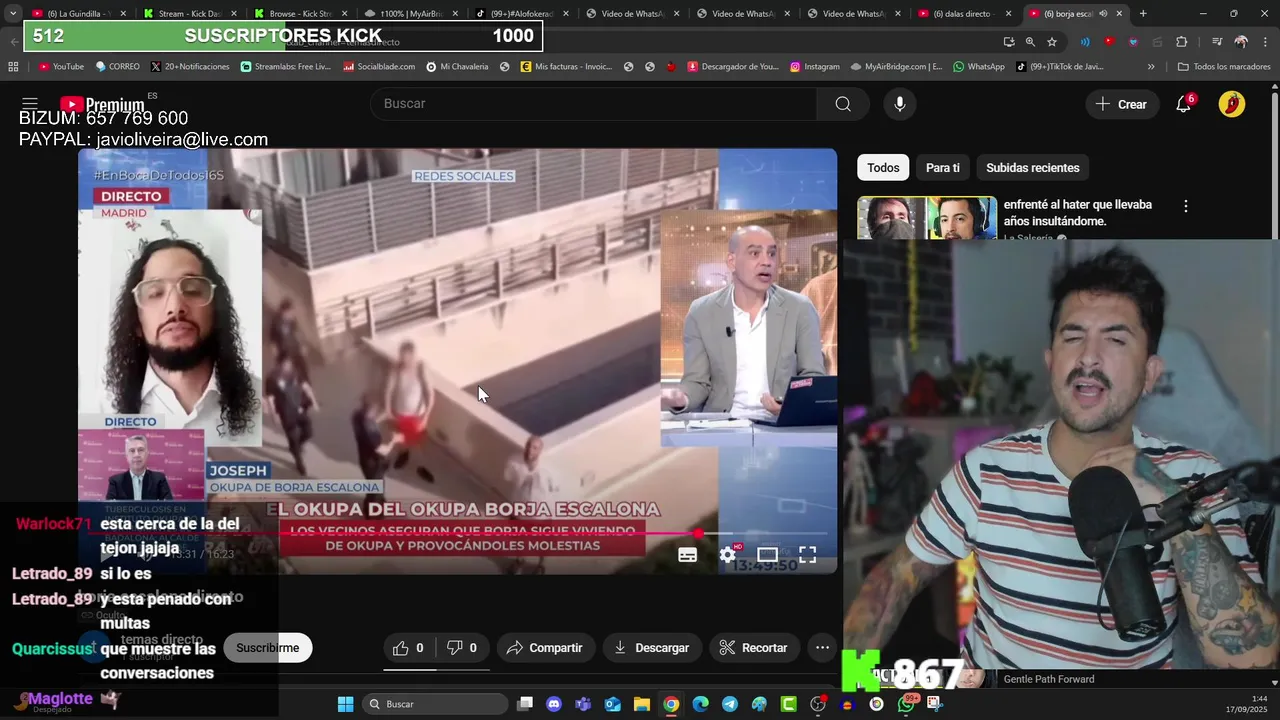Click the Suscribirme button
The height and width of the screenshot is (720, 1280).
click(267, 648)
